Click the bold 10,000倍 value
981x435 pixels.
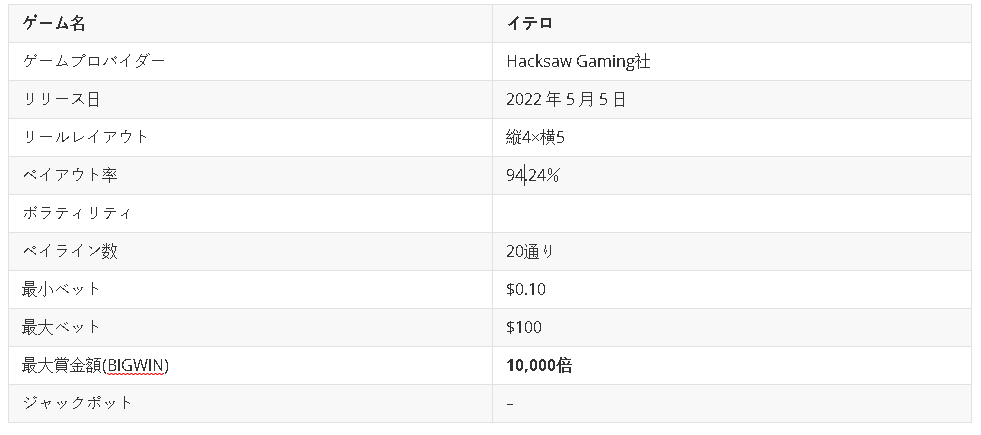click(539, 365)
